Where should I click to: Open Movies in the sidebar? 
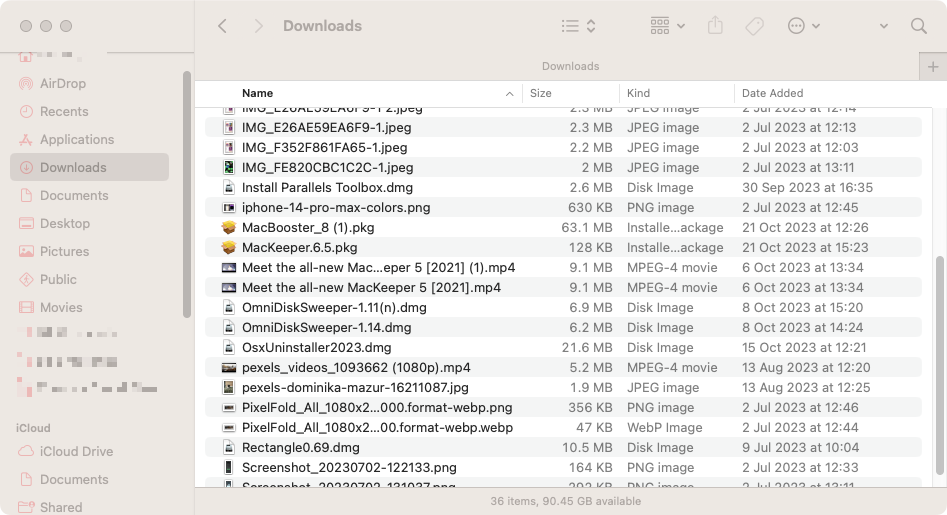[x=89, y=307]
